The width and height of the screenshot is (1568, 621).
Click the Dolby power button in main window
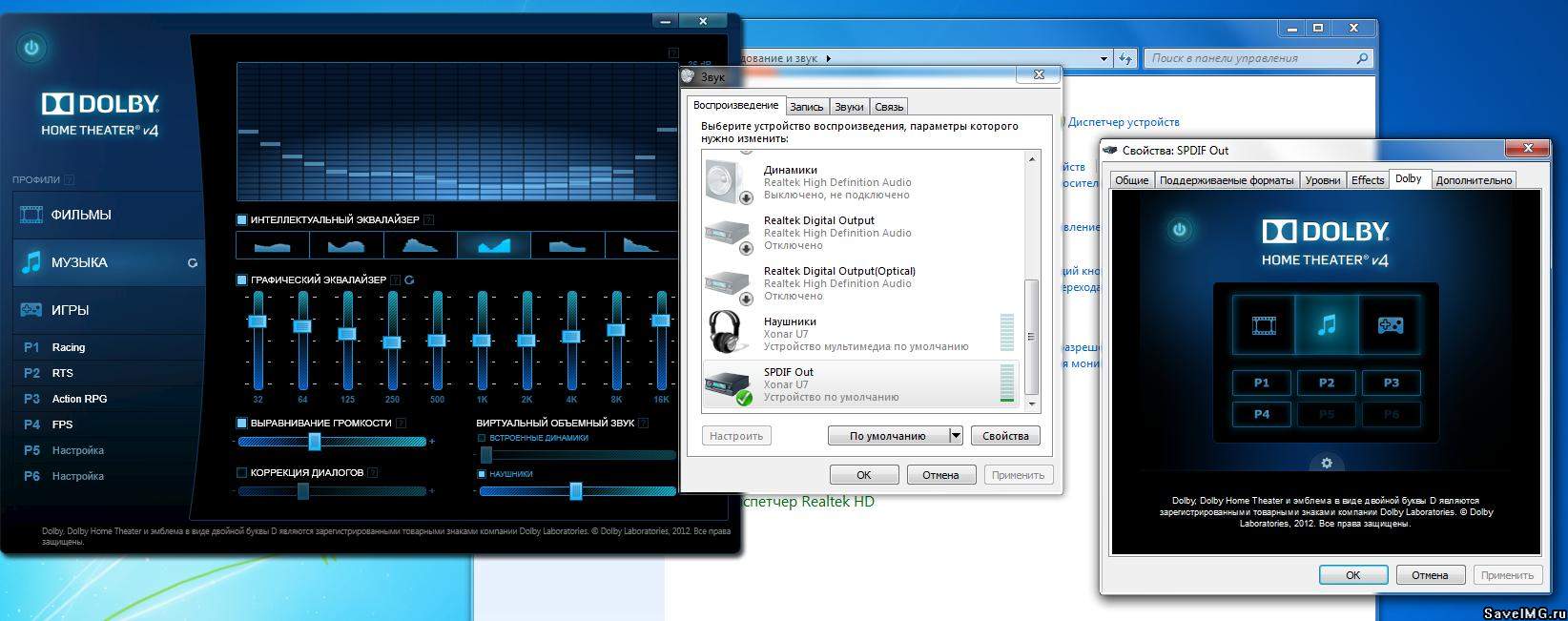pyautogui.click(x=32, y=48)
